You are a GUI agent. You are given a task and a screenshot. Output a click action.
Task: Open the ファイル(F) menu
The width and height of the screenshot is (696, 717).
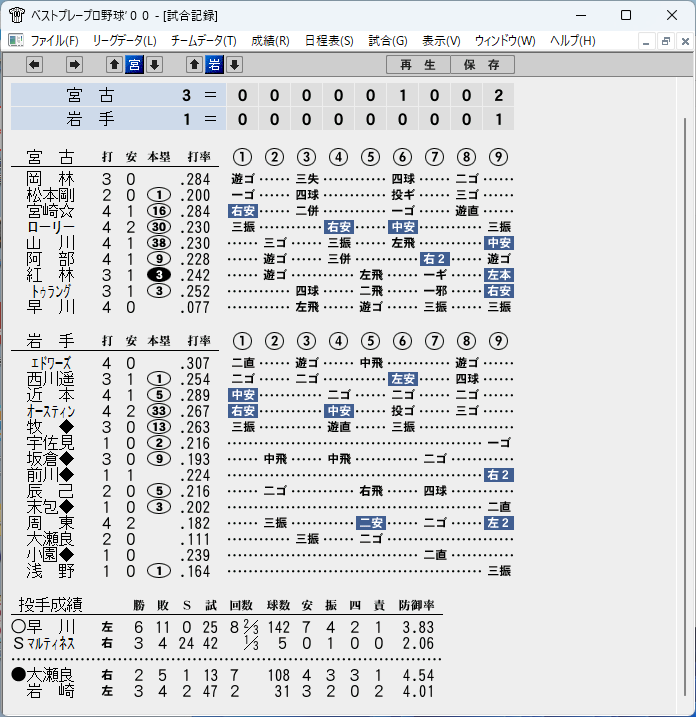(54, 41)
